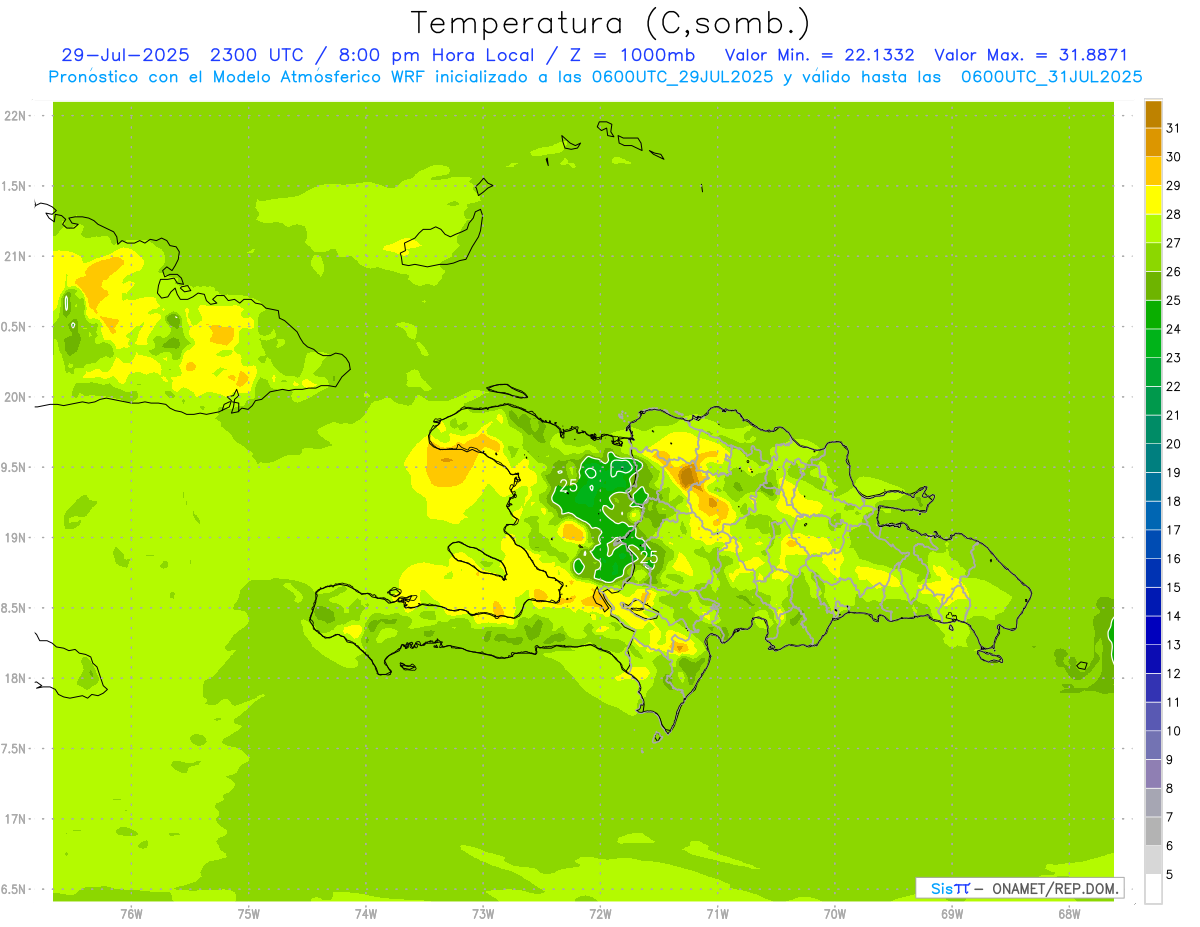This screenshot has height=927, width=1200.
Task: Click the '18' value on color scale
Action: click(x=1173, y=501)
